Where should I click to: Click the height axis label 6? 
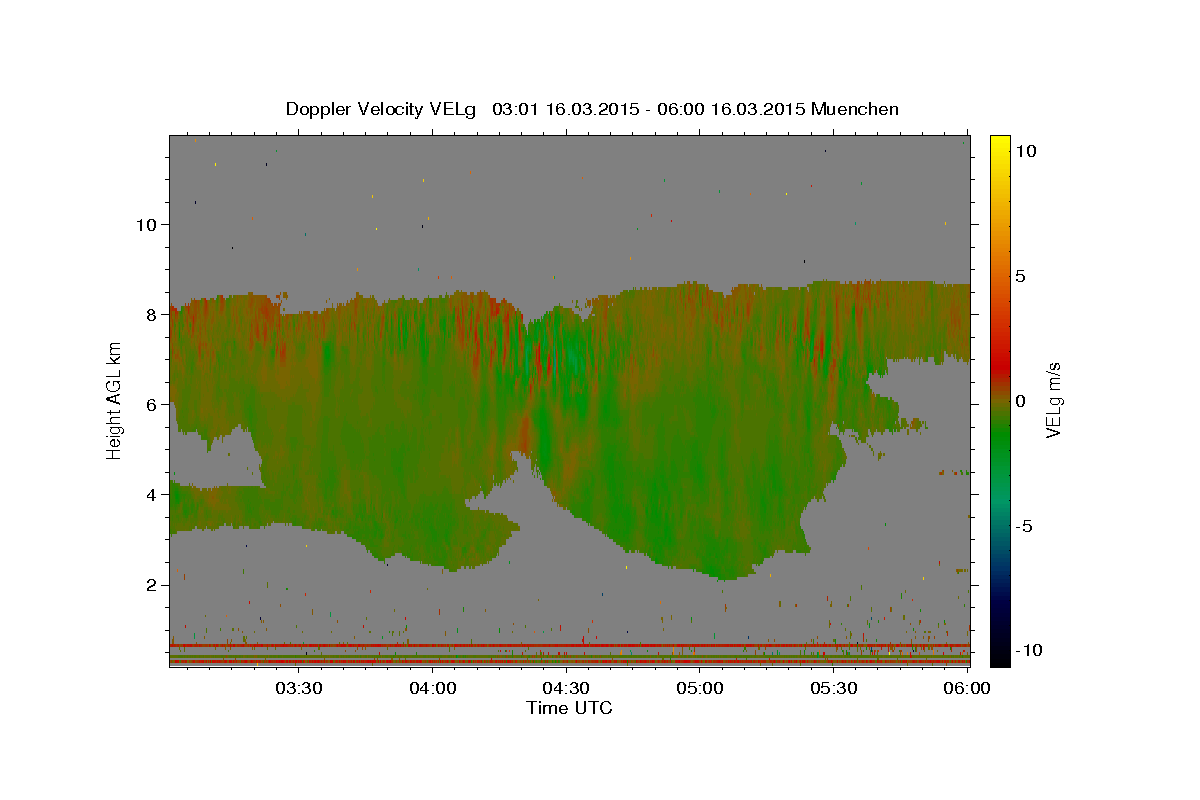[x=151, y=404]
